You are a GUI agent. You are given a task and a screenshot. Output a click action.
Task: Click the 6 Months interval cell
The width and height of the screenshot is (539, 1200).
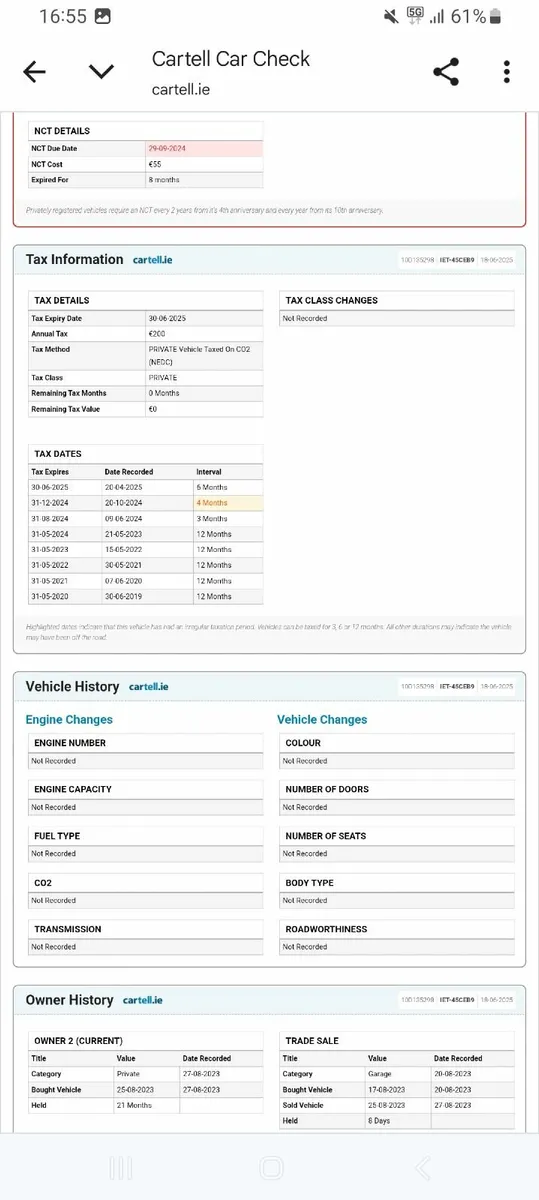click(228, 487)
